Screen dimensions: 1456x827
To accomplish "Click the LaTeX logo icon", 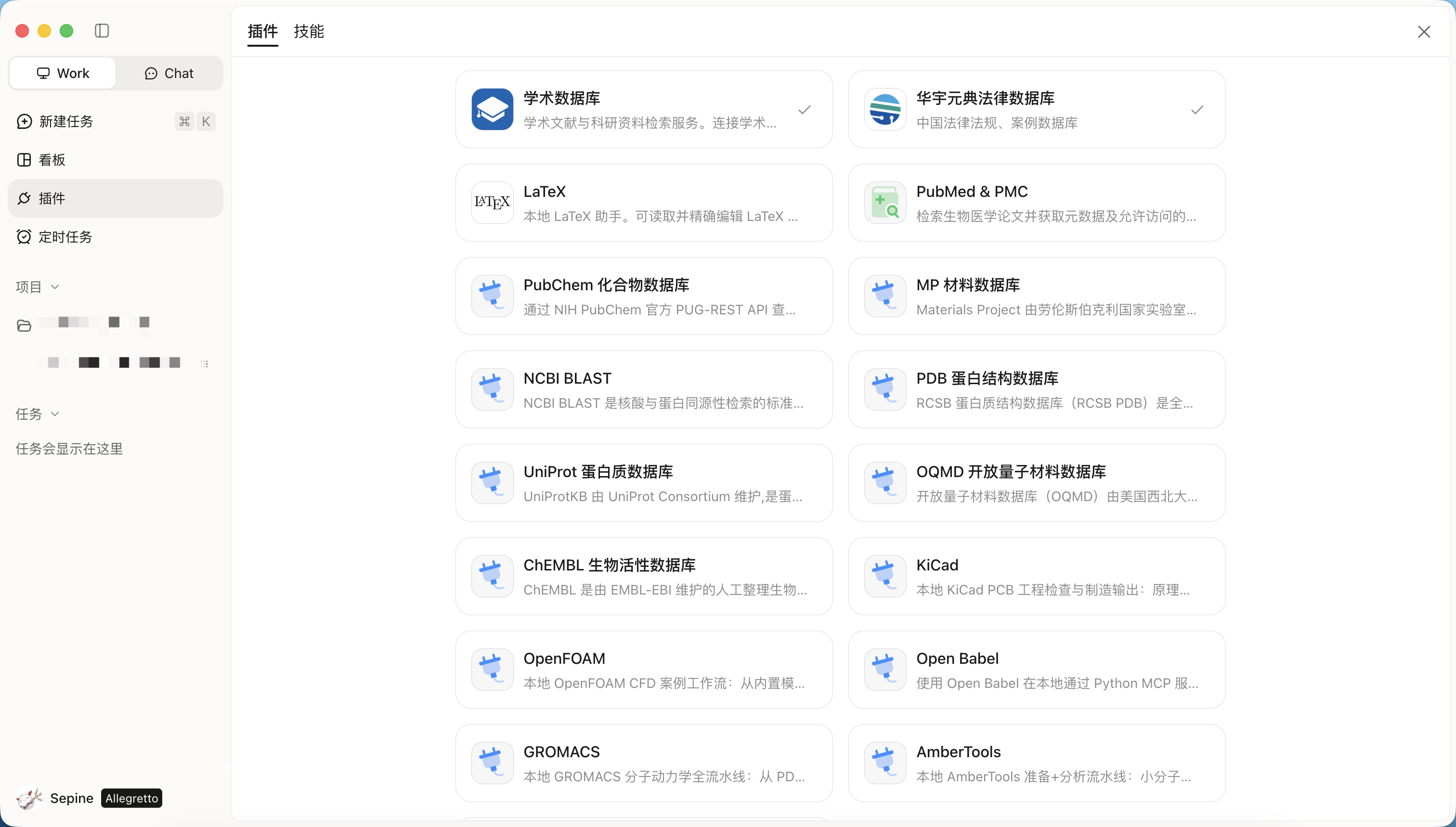I will 492,203.
